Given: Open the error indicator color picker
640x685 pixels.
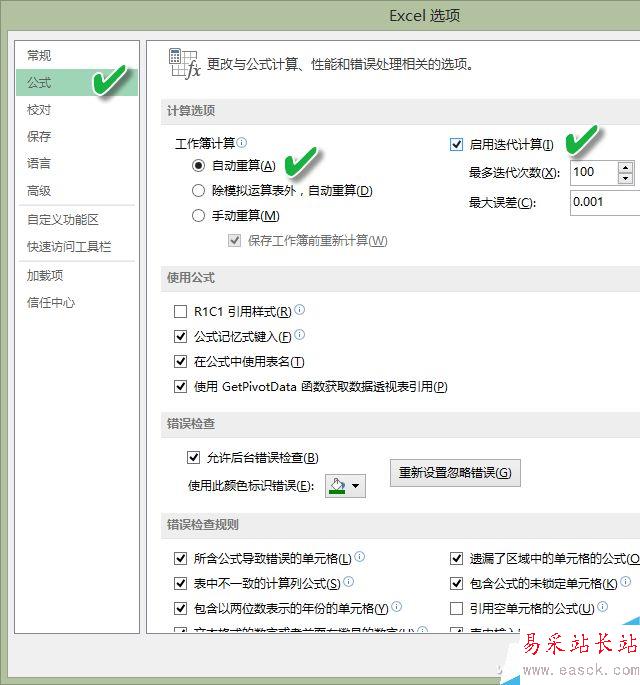Looking at the screenshot, I should click(x=345, y=486).
